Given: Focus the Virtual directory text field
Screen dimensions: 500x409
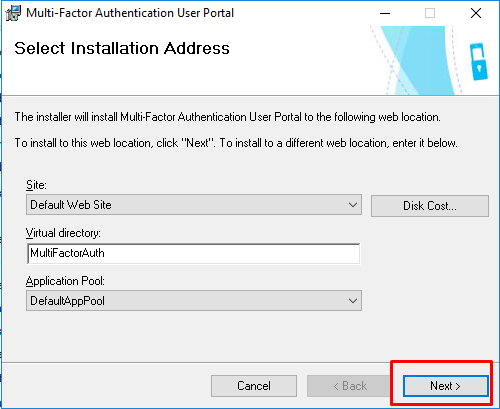Looking at the screenshot, I should (x=193, y=253).
